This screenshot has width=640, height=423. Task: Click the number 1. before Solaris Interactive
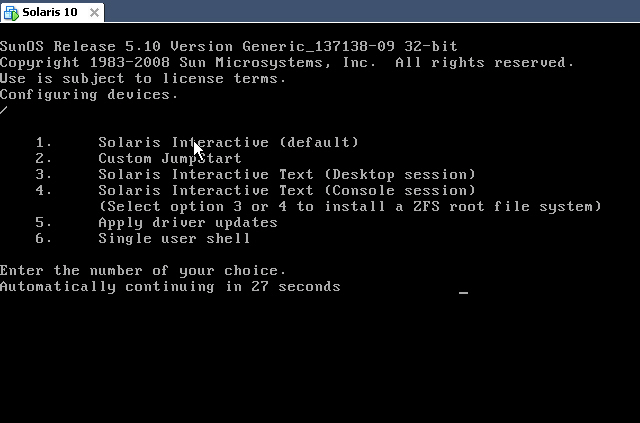[43, 142]
